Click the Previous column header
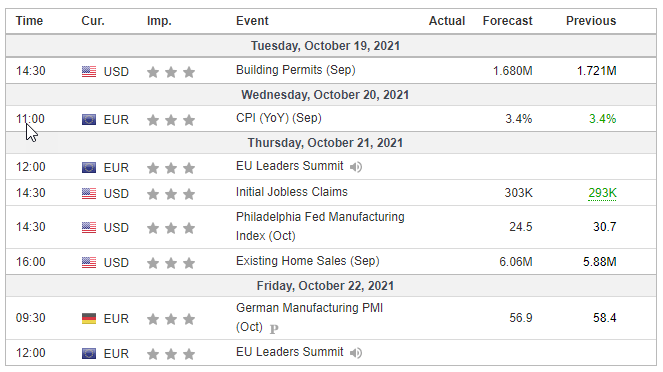 coord(591,21)
